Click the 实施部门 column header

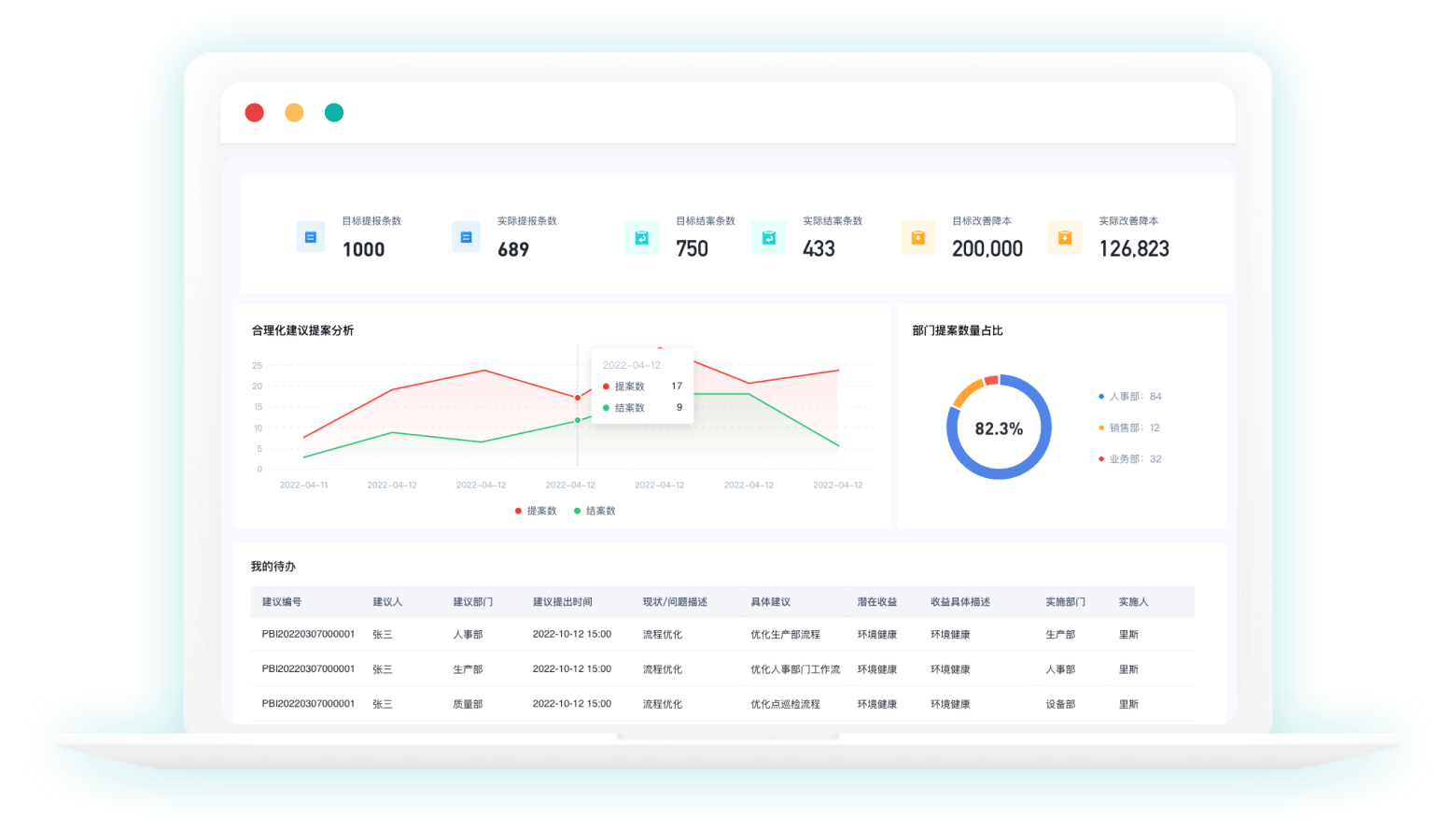point(1065,602)
